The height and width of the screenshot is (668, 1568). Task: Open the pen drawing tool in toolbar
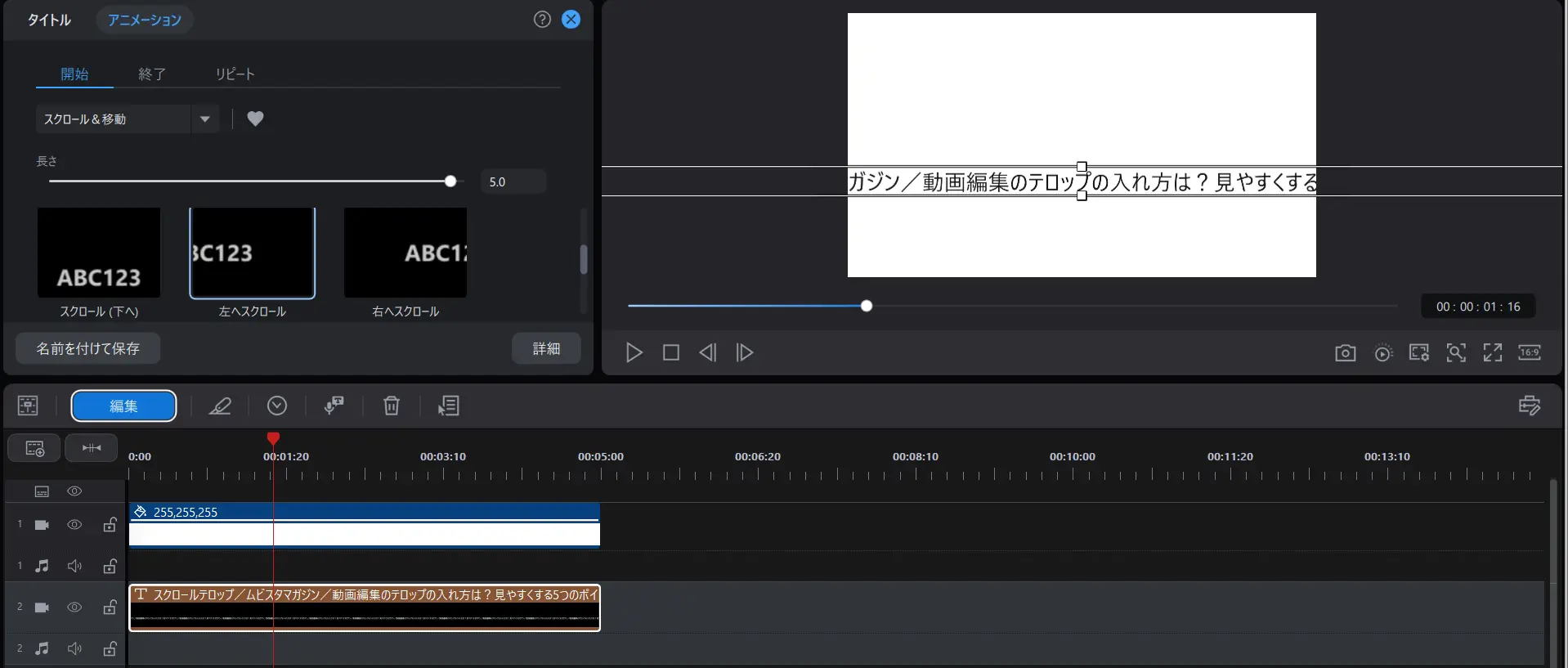pyautogui.click(x=220, y=406)
